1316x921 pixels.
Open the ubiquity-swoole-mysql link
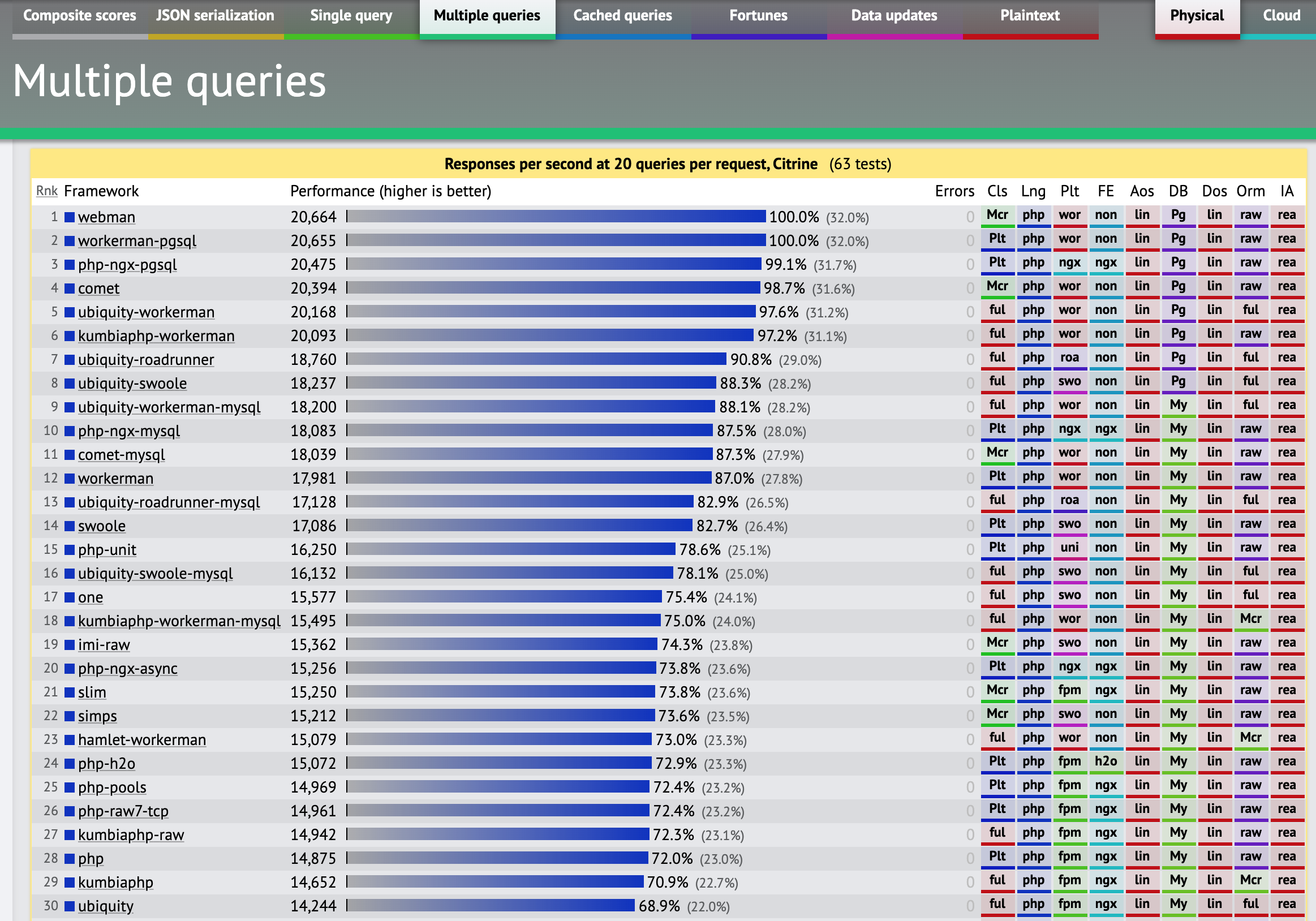tap(156, 574)
